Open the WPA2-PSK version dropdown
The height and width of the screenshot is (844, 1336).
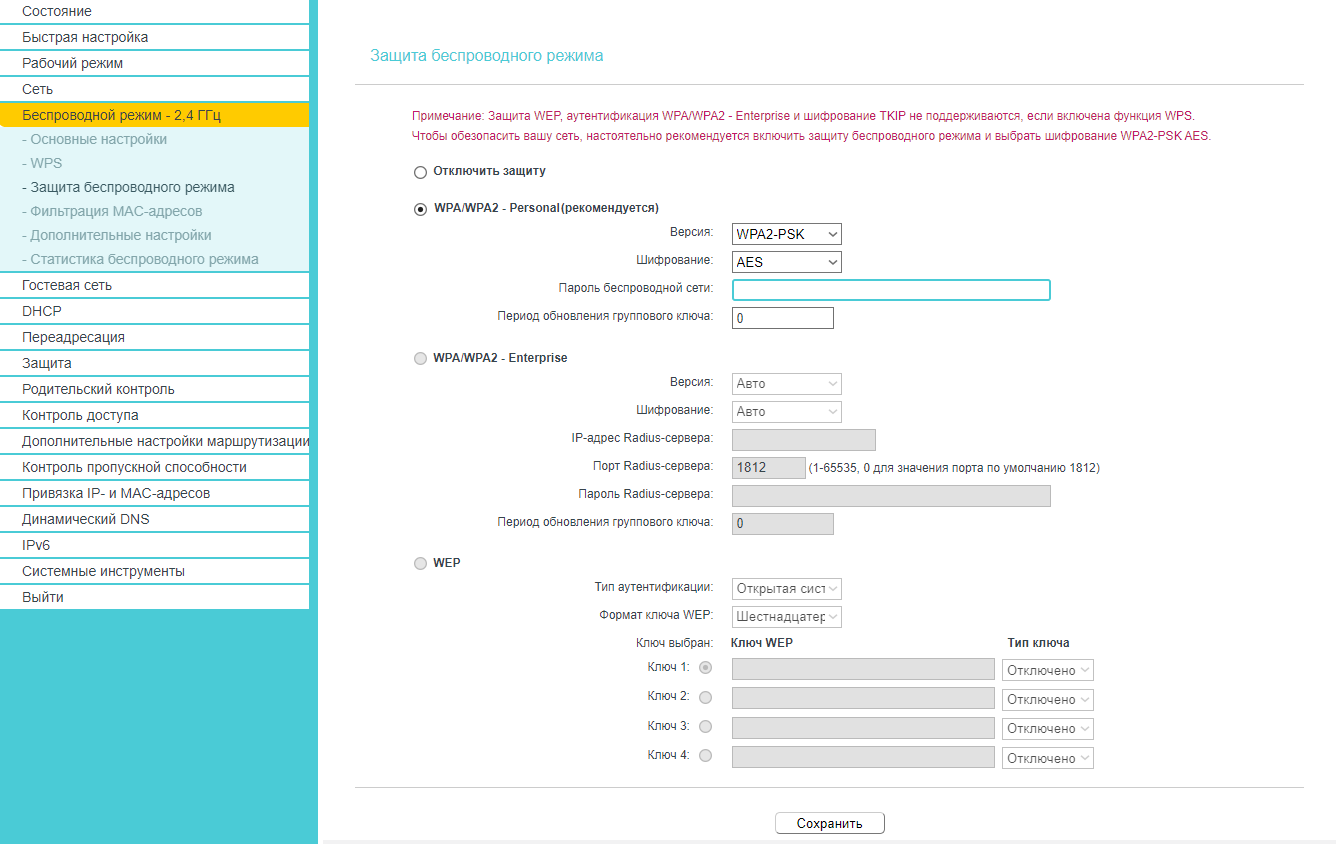pos(787,234)
